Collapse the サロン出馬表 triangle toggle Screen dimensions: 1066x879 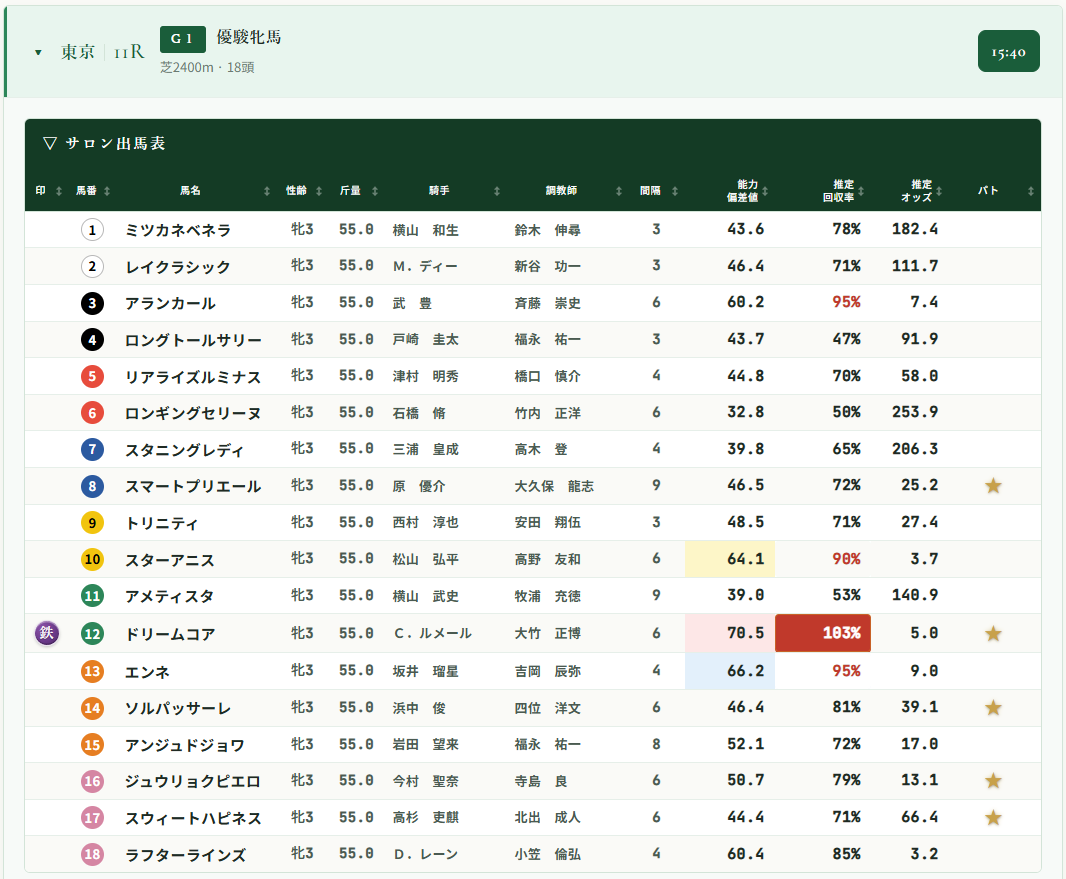[x=50, y=143]
